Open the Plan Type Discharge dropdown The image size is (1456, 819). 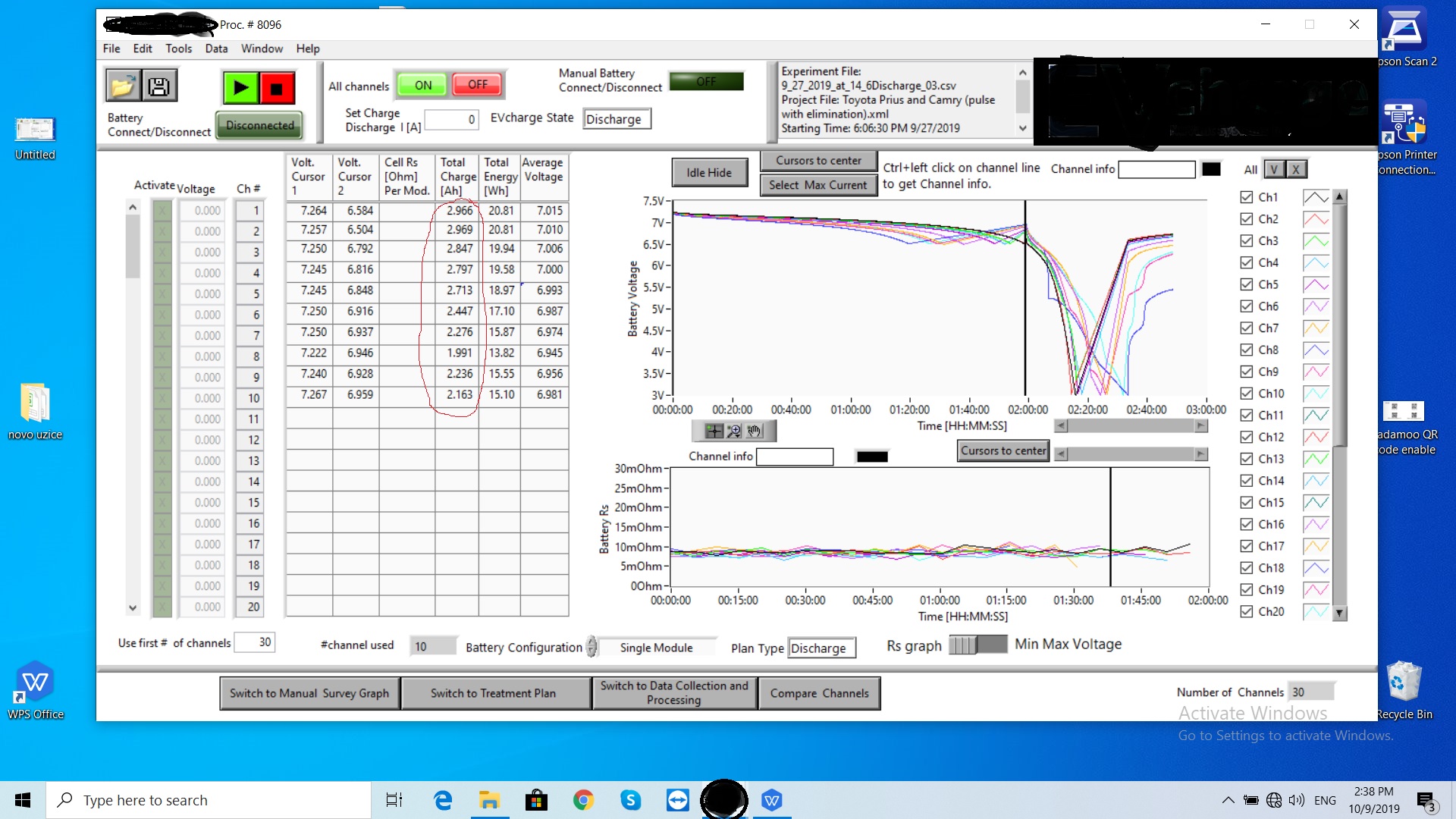pos(821,648)
